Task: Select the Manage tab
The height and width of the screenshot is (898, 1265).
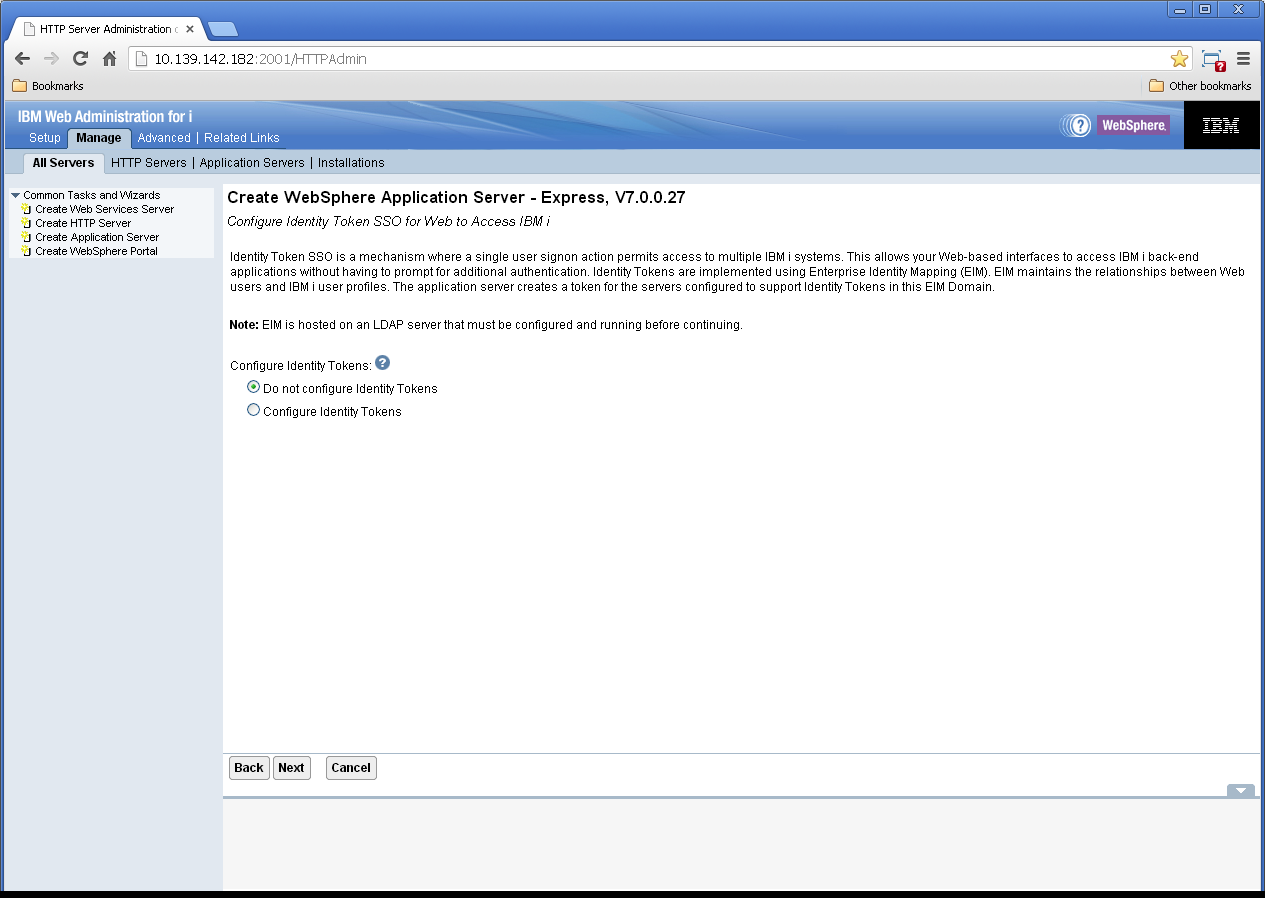Action: (99, 138)
